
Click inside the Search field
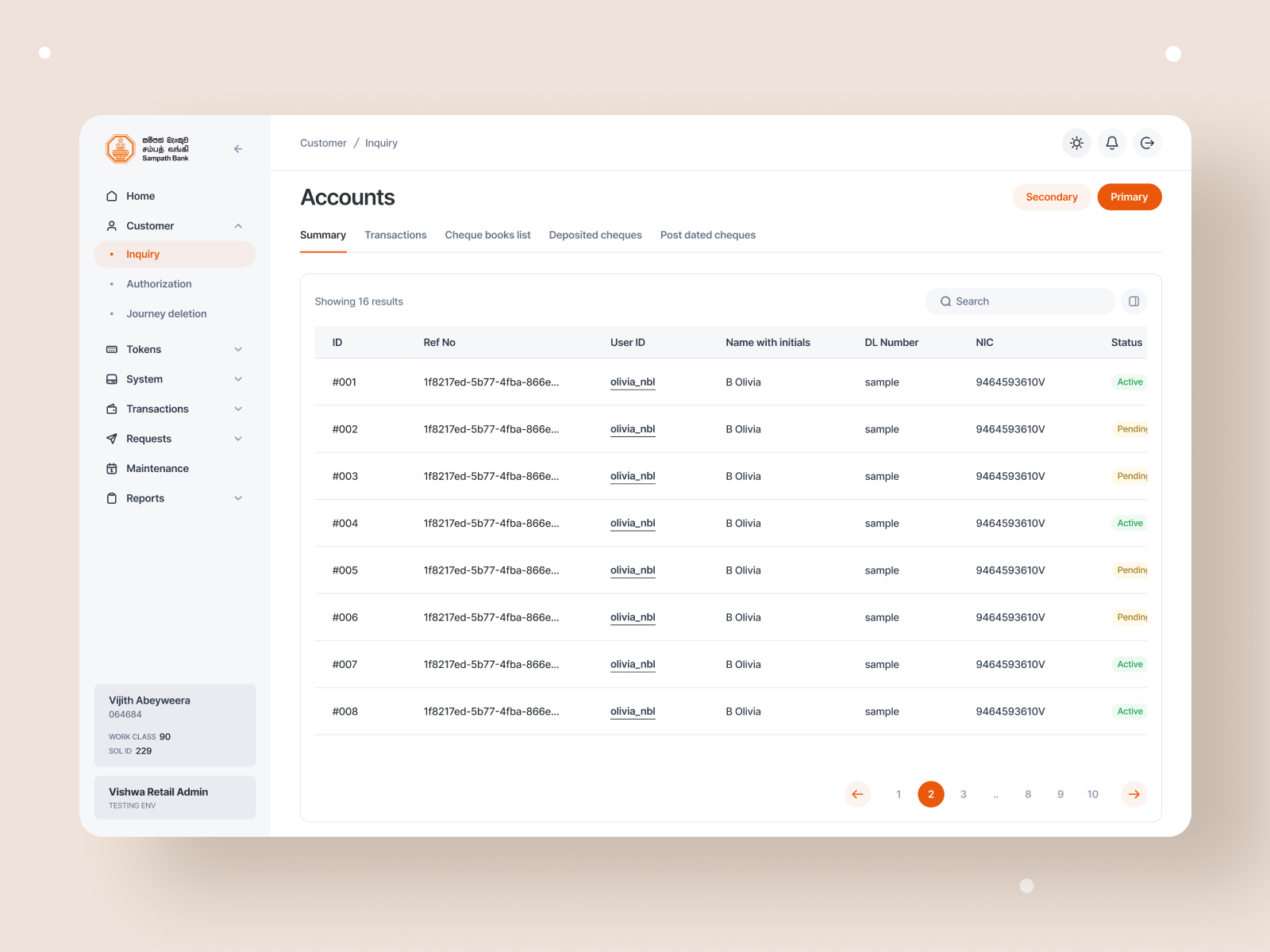tap(1019, 301)
